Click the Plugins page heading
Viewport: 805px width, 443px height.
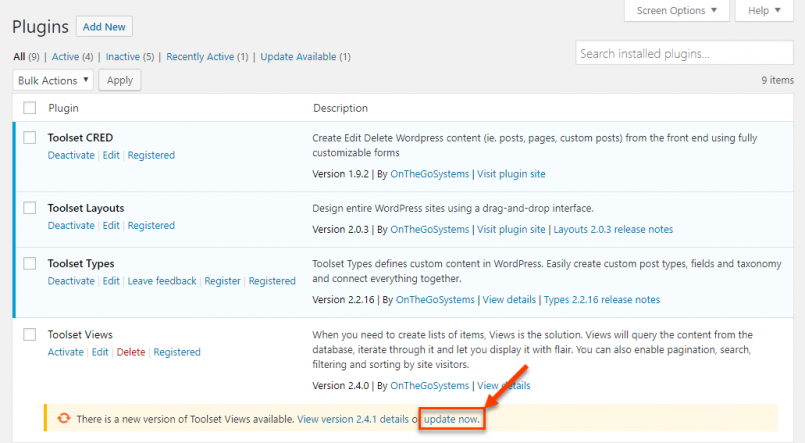click(x=40, y=27)
